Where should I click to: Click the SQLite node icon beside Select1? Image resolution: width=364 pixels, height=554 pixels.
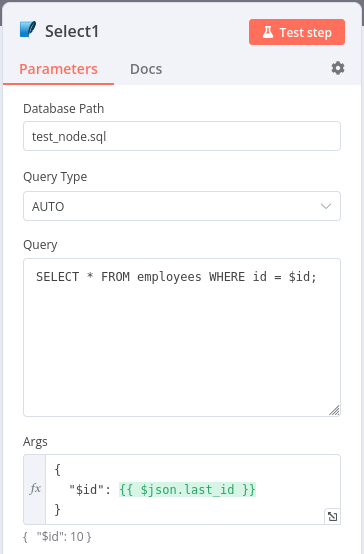(x=28, y=30)
